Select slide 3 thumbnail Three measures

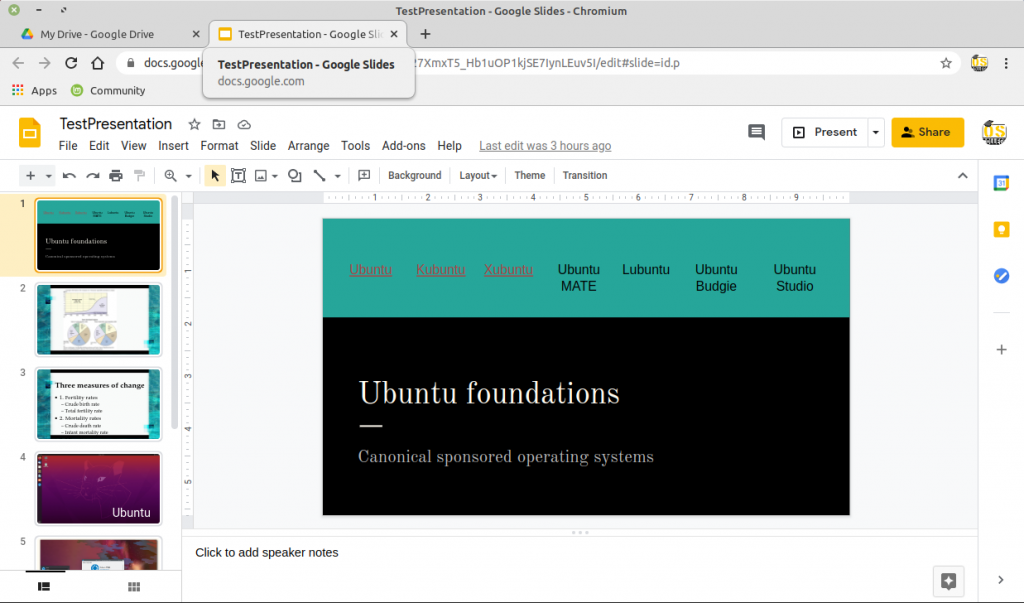[98, 404]
